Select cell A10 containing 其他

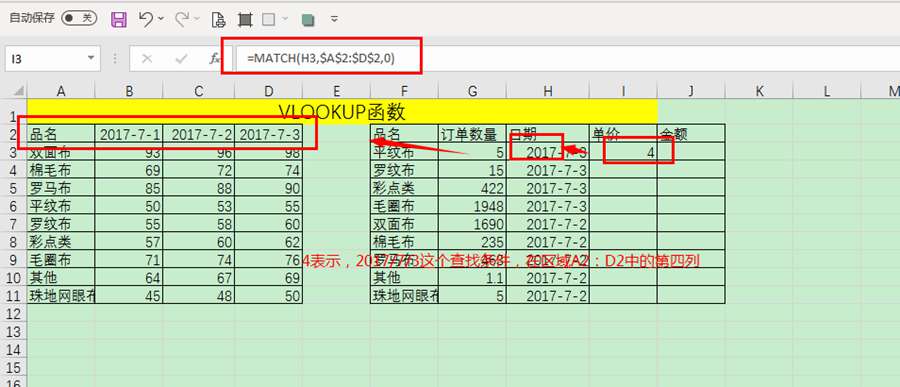tap(61, 277)
